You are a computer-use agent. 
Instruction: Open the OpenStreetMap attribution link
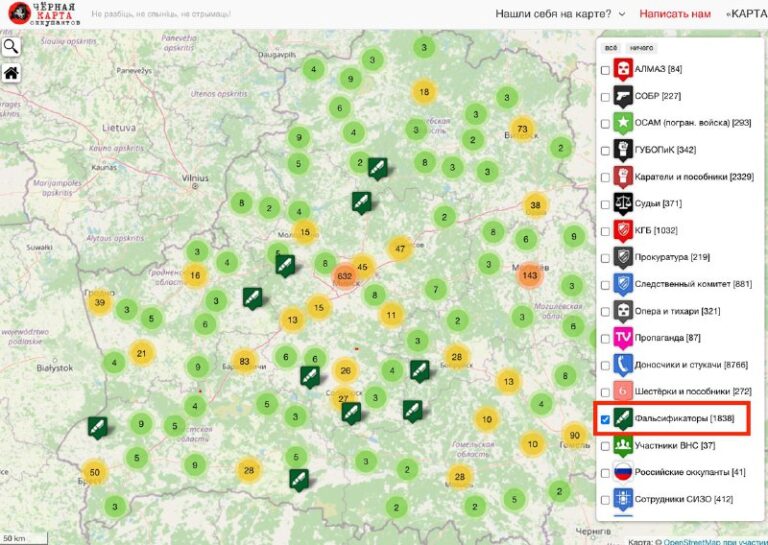[x=692, y=542]
